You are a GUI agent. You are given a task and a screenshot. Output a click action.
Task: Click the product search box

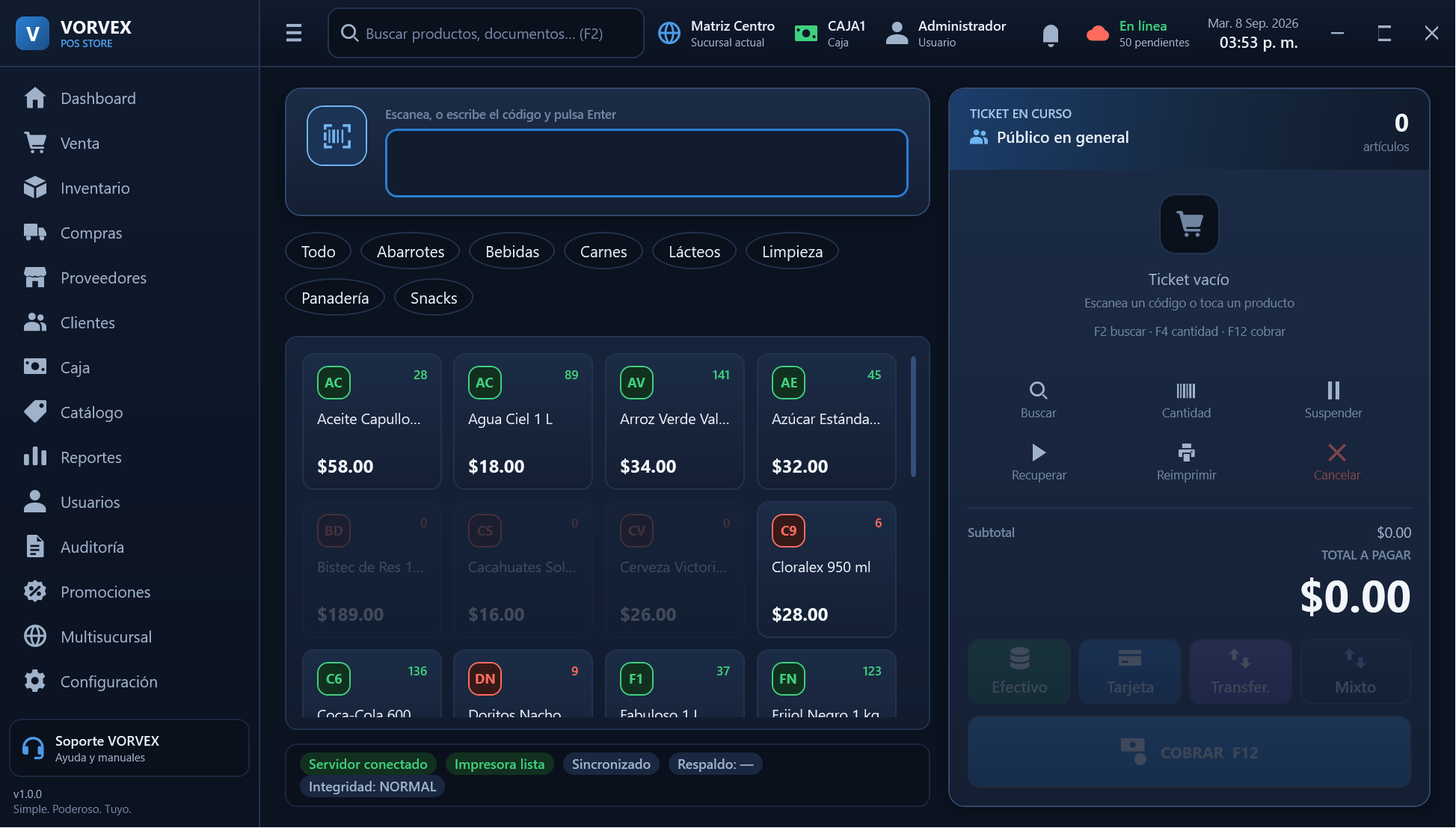(x=485, y=33)
